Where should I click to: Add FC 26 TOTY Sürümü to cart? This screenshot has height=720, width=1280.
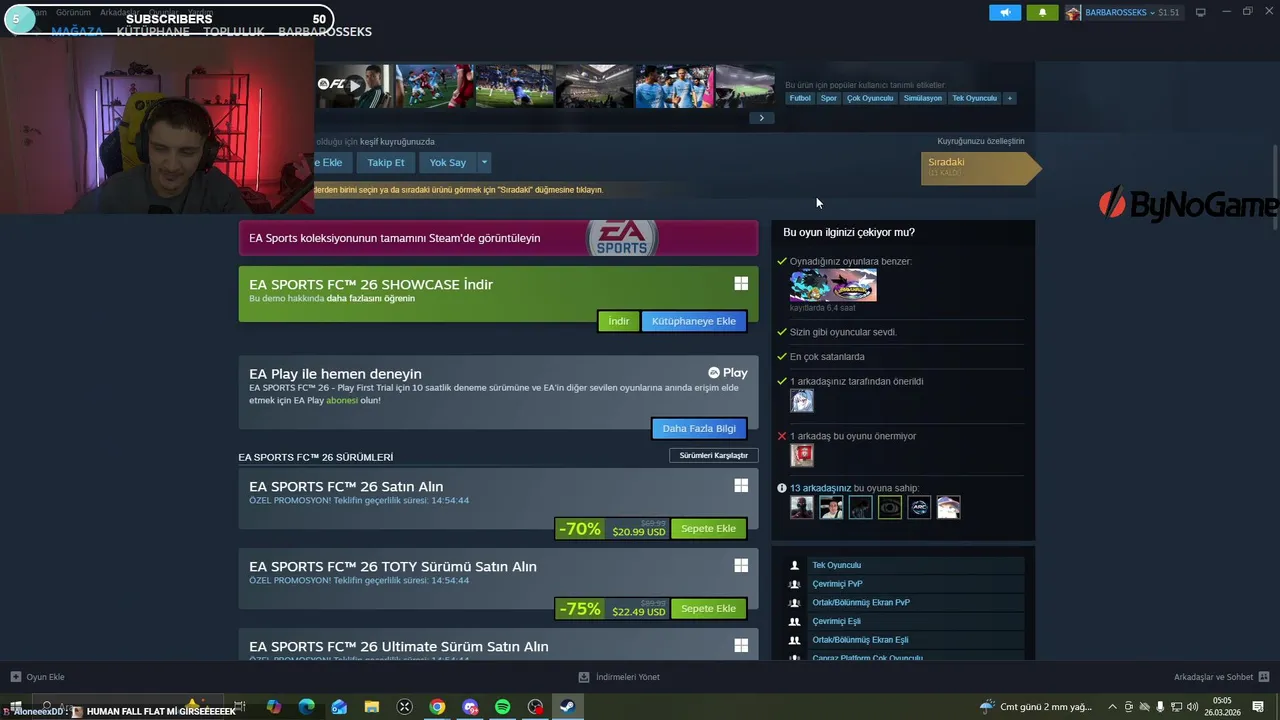[x=708, y=608]
